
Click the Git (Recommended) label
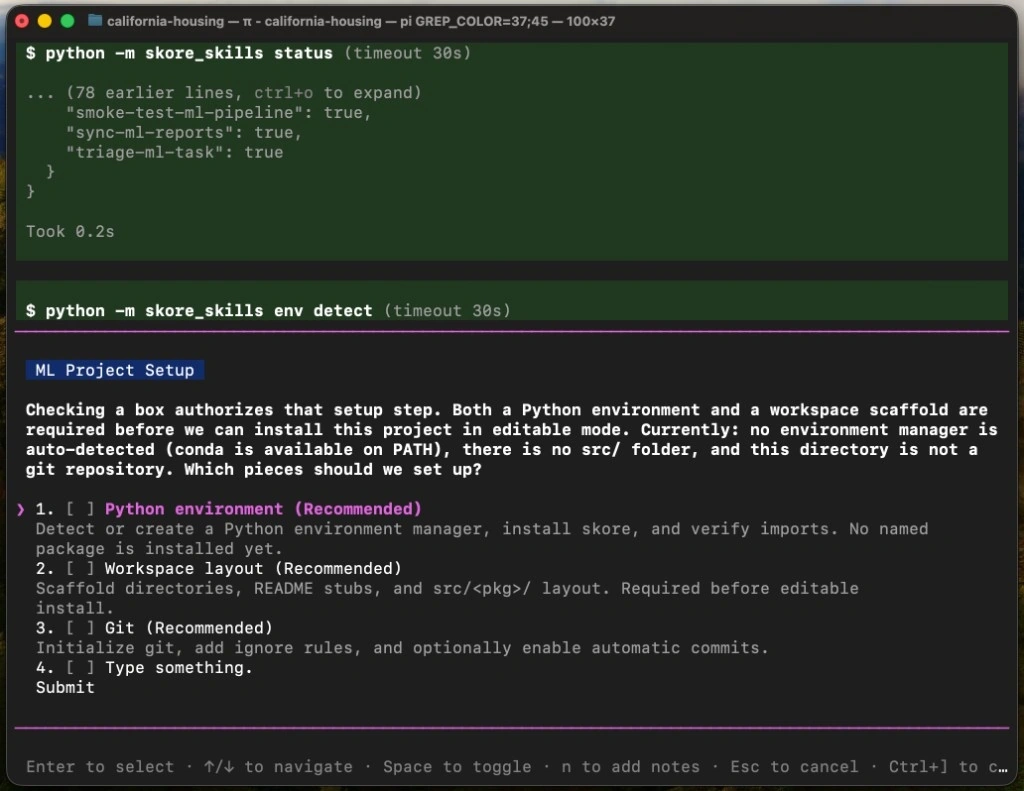(189, 628)
